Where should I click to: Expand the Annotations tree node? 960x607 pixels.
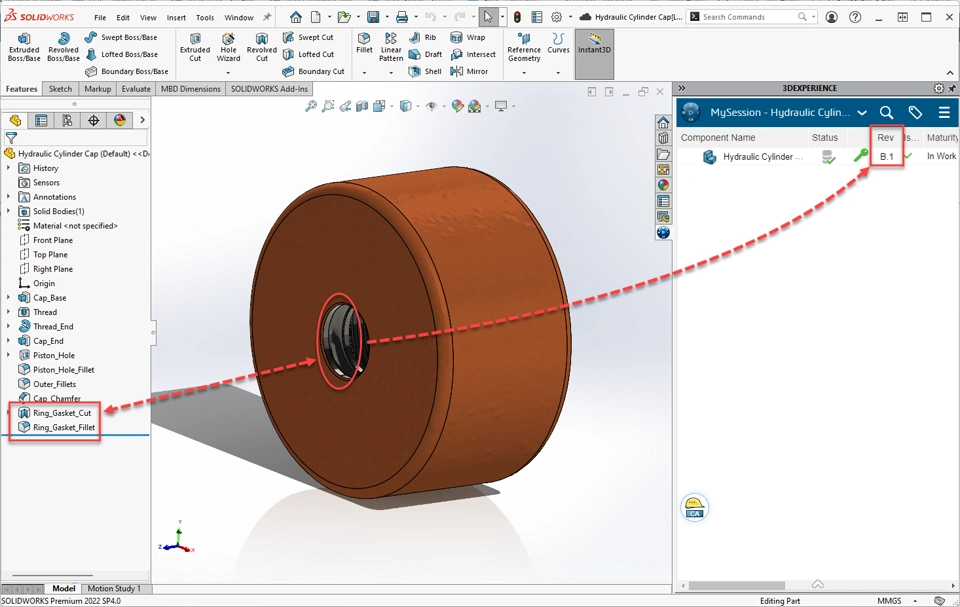(x=9, y=197)
